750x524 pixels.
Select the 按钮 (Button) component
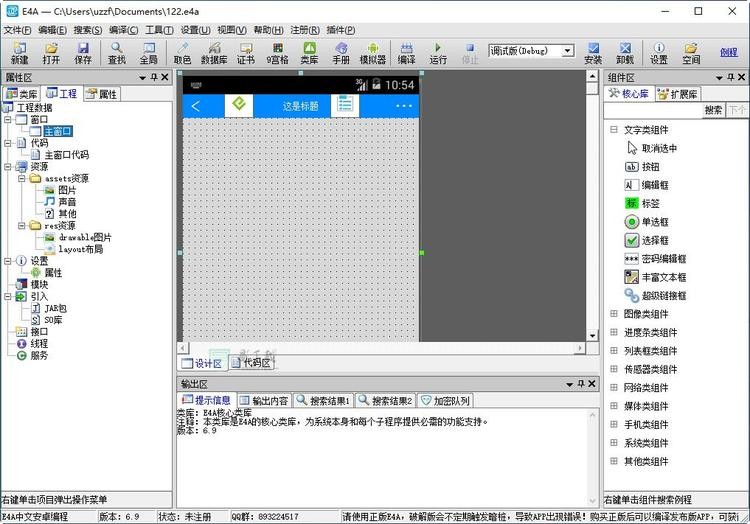pyautogui.click(x=642, y=167)
